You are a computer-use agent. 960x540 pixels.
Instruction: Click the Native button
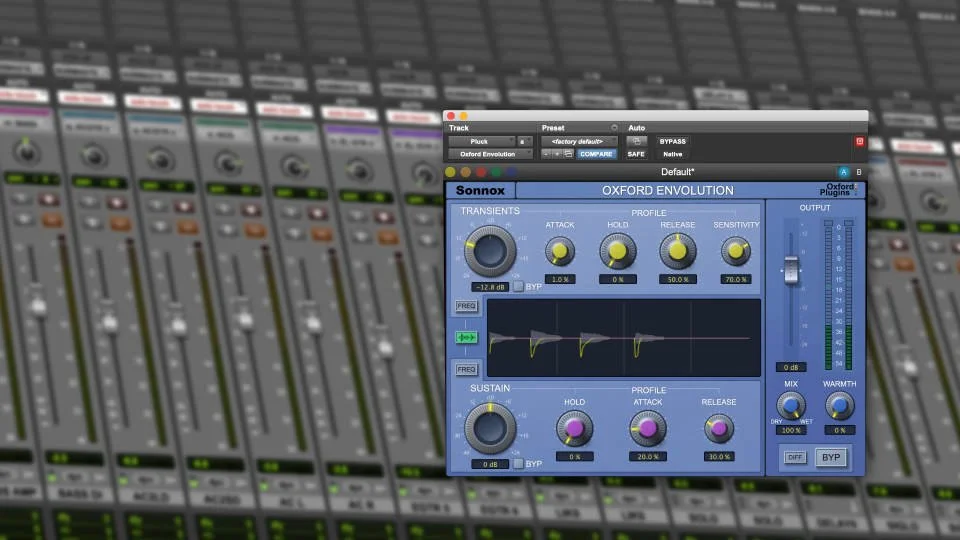[x=672, y=154]
